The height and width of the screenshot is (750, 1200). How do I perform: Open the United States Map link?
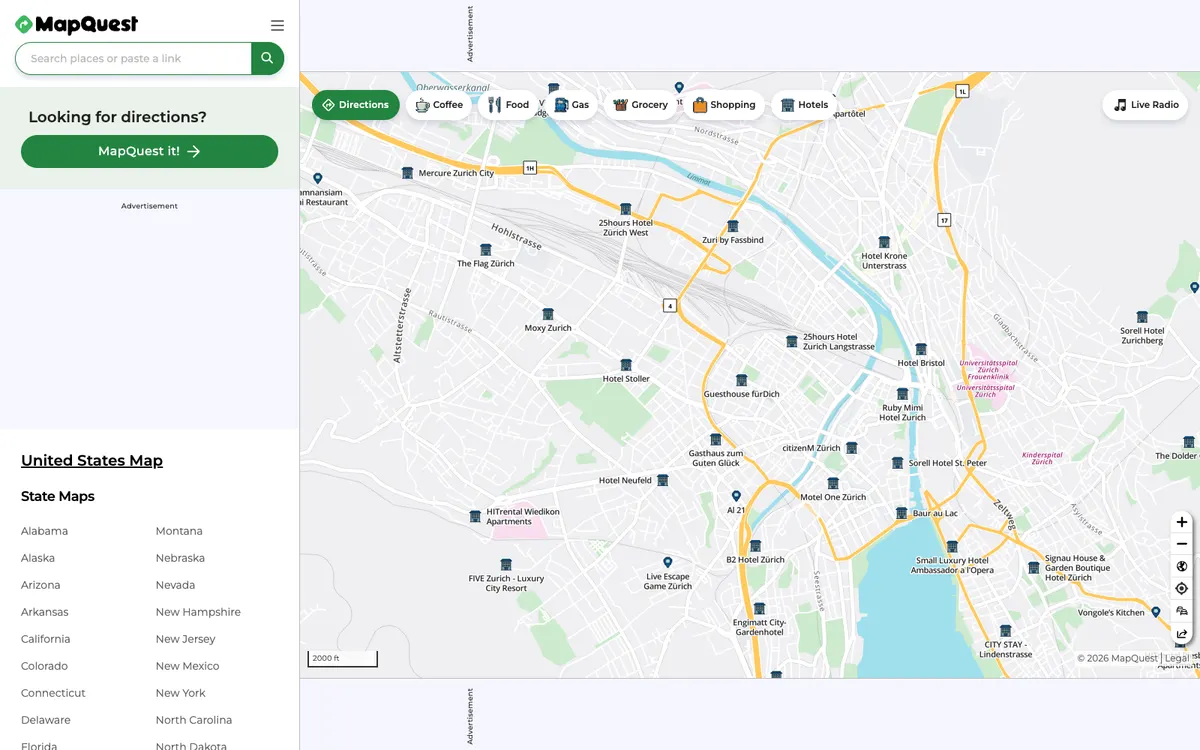click(x=92, y=461)
